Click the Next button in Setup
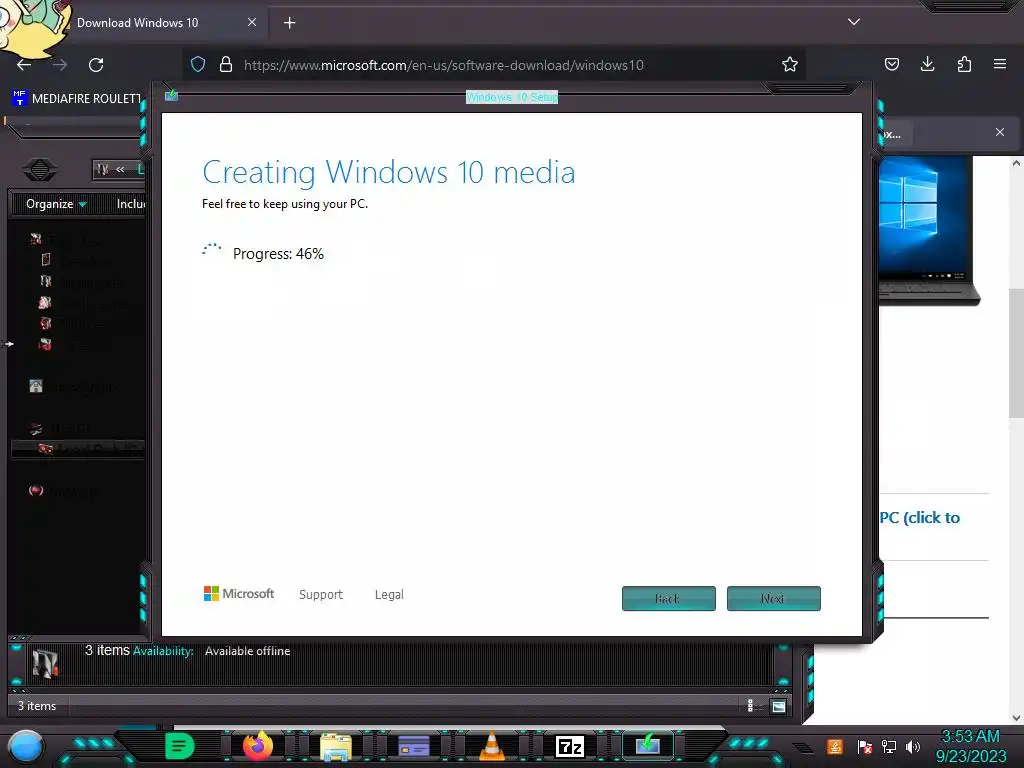The width and height of the screenshot is (1024, 768). [x=773, y=598]
